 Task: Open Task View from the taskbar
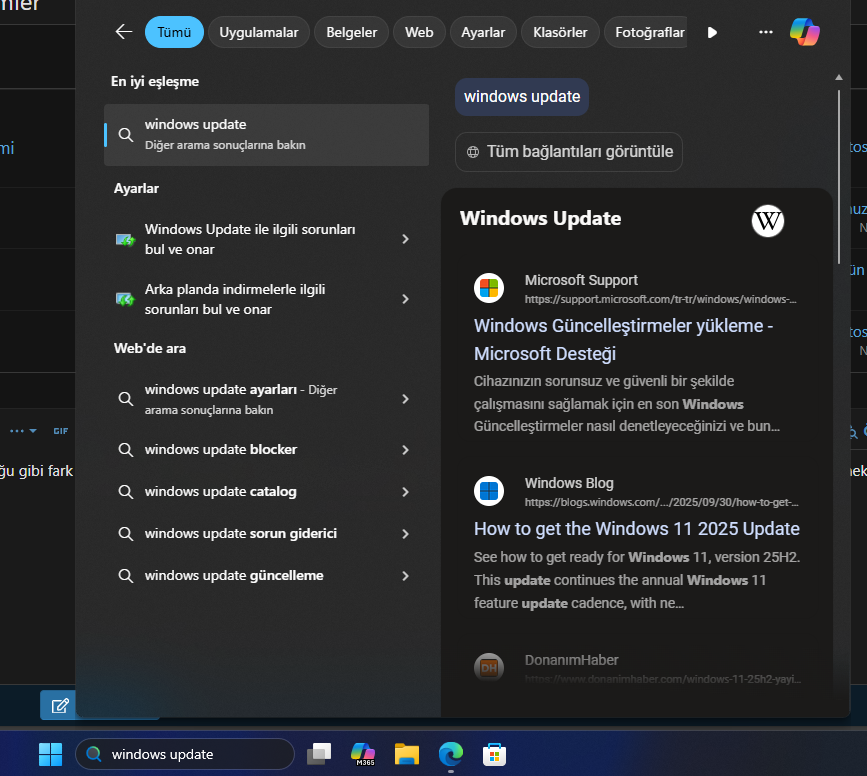[x=319, y=754]
